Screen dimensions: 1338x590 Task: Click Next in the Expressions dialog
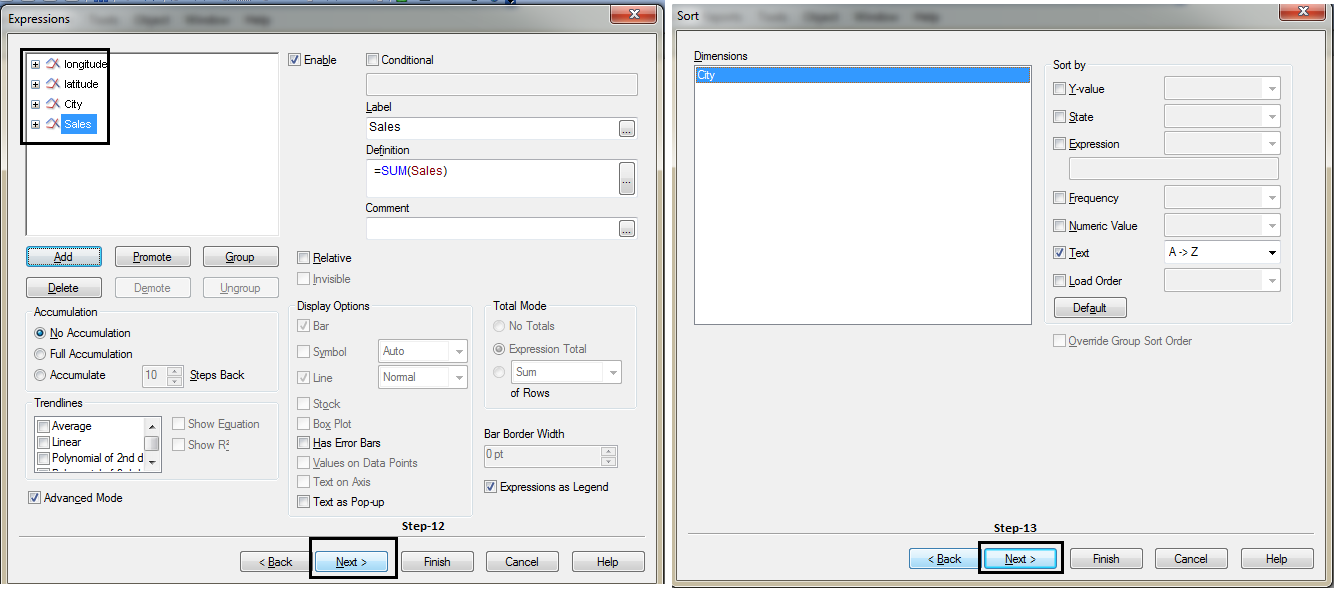tap(351, 562)
